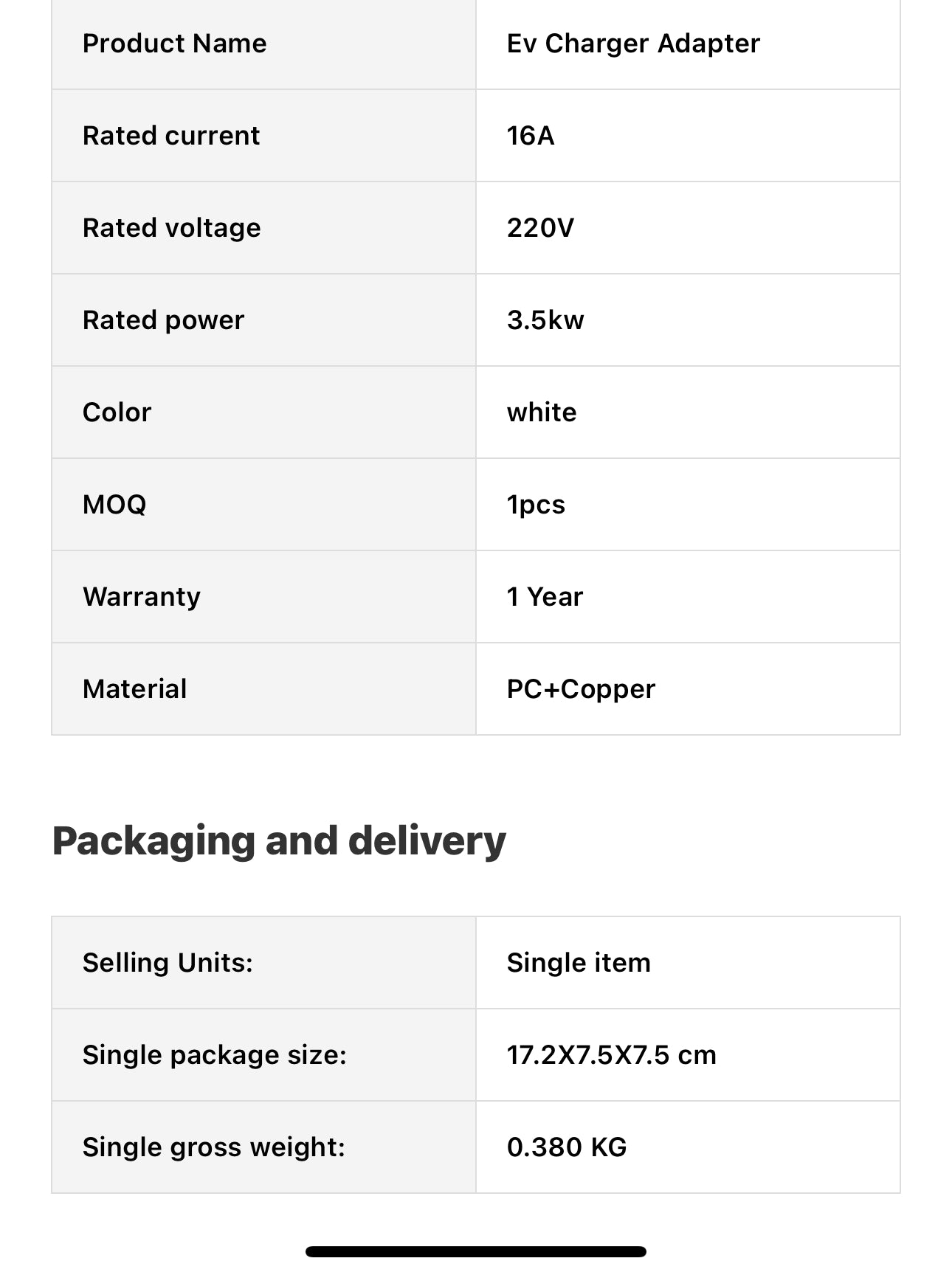Tap the Product Name label cell
The height and width of the screenshot is (1275, 952).
click(263, 44)
